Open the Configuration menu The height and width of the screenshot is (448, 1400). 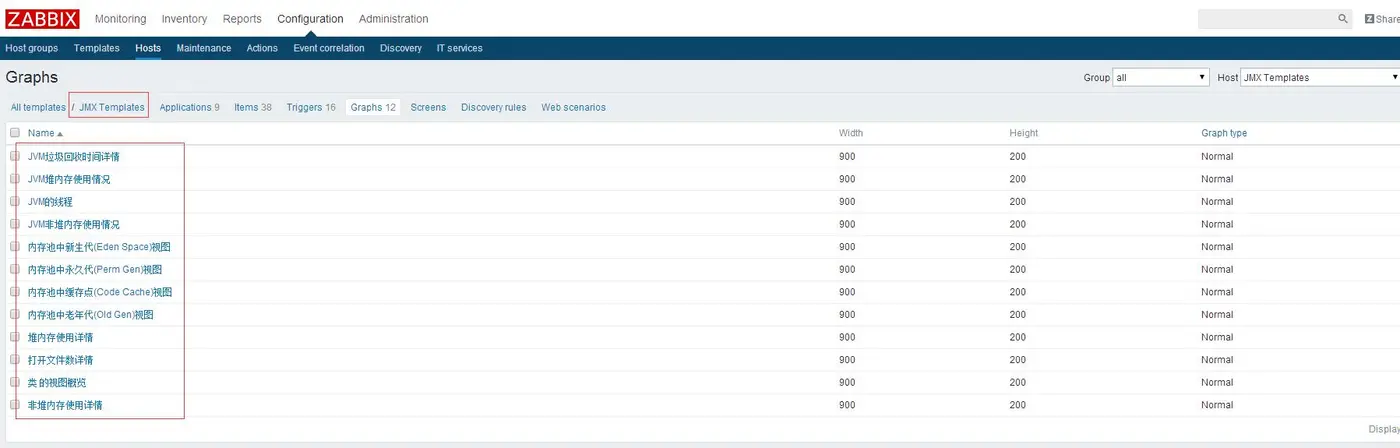(310, 19)
